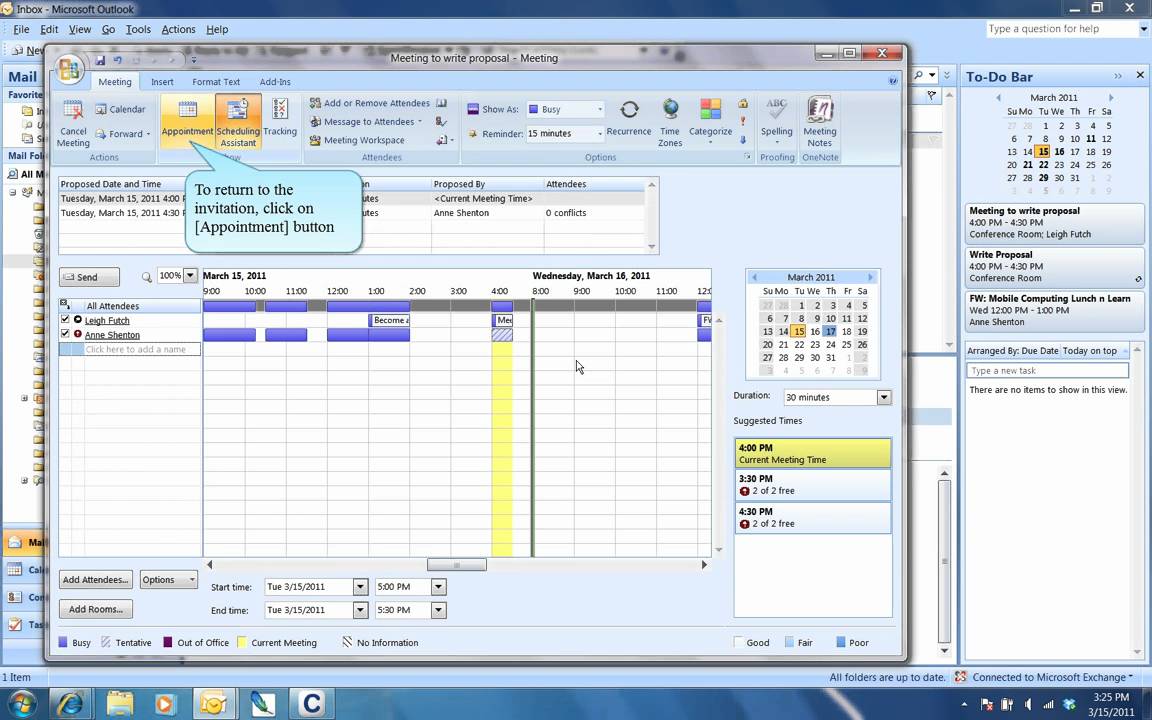The height and width of the screenshot is (720, 1152).
Task: Select the 4:30 PM suggested time
Action: click(x=813, y=517)
